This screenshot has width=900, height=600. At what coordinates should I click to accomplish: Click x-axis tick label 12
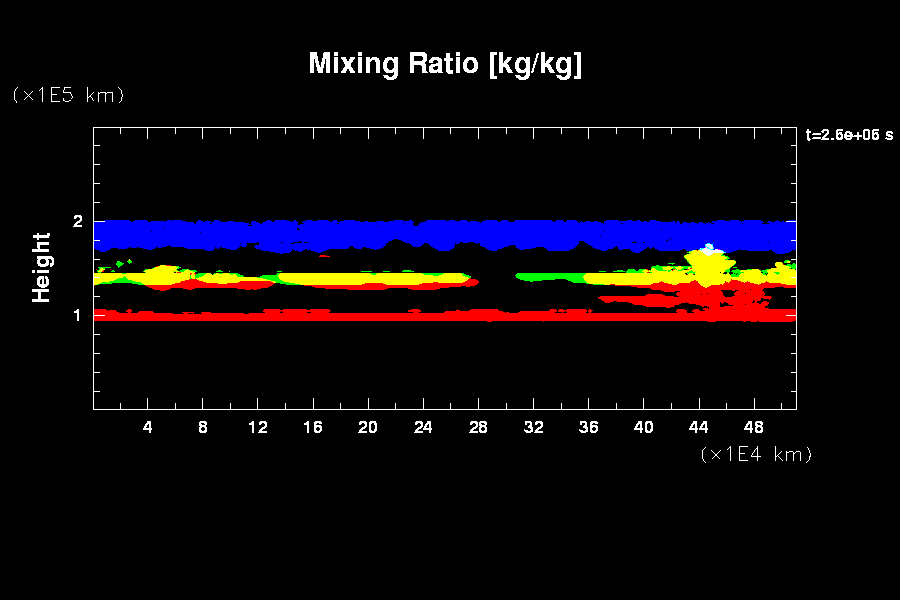click(x=258, y=427)
